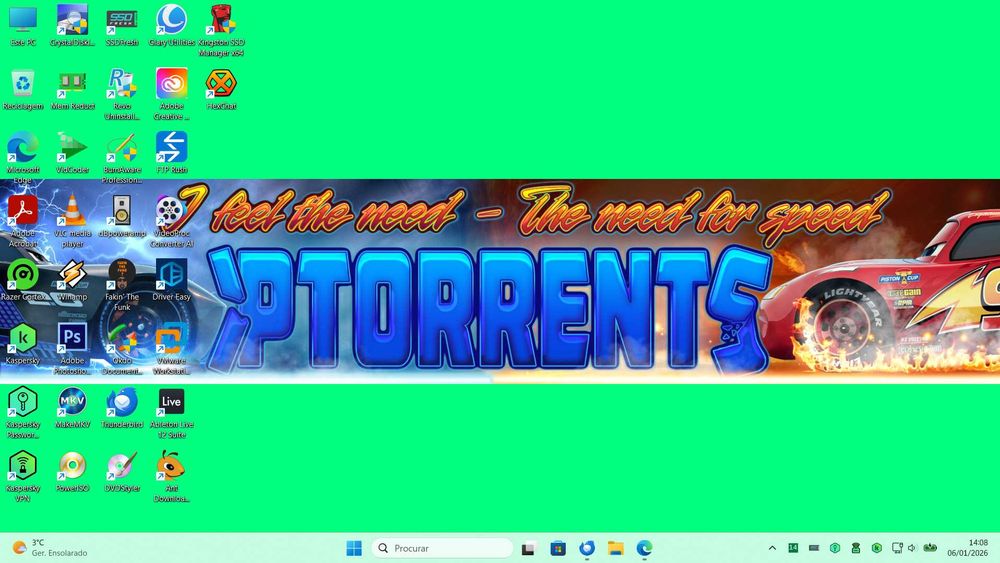The image size is (1000, 563).
Task: Click the Kaspersky Password Manager tray icon
Action: coord(835,548)
